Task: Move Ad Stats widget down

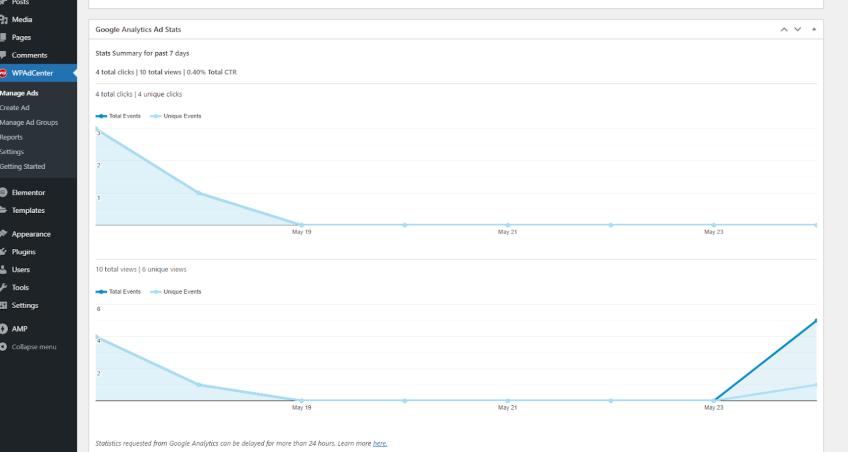Action: [798, 30]
